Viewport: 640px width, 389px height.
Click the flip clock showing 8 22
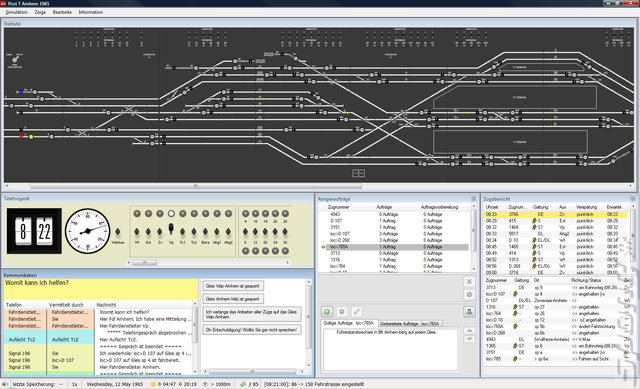pyautogui.click(x=34, y=231)
